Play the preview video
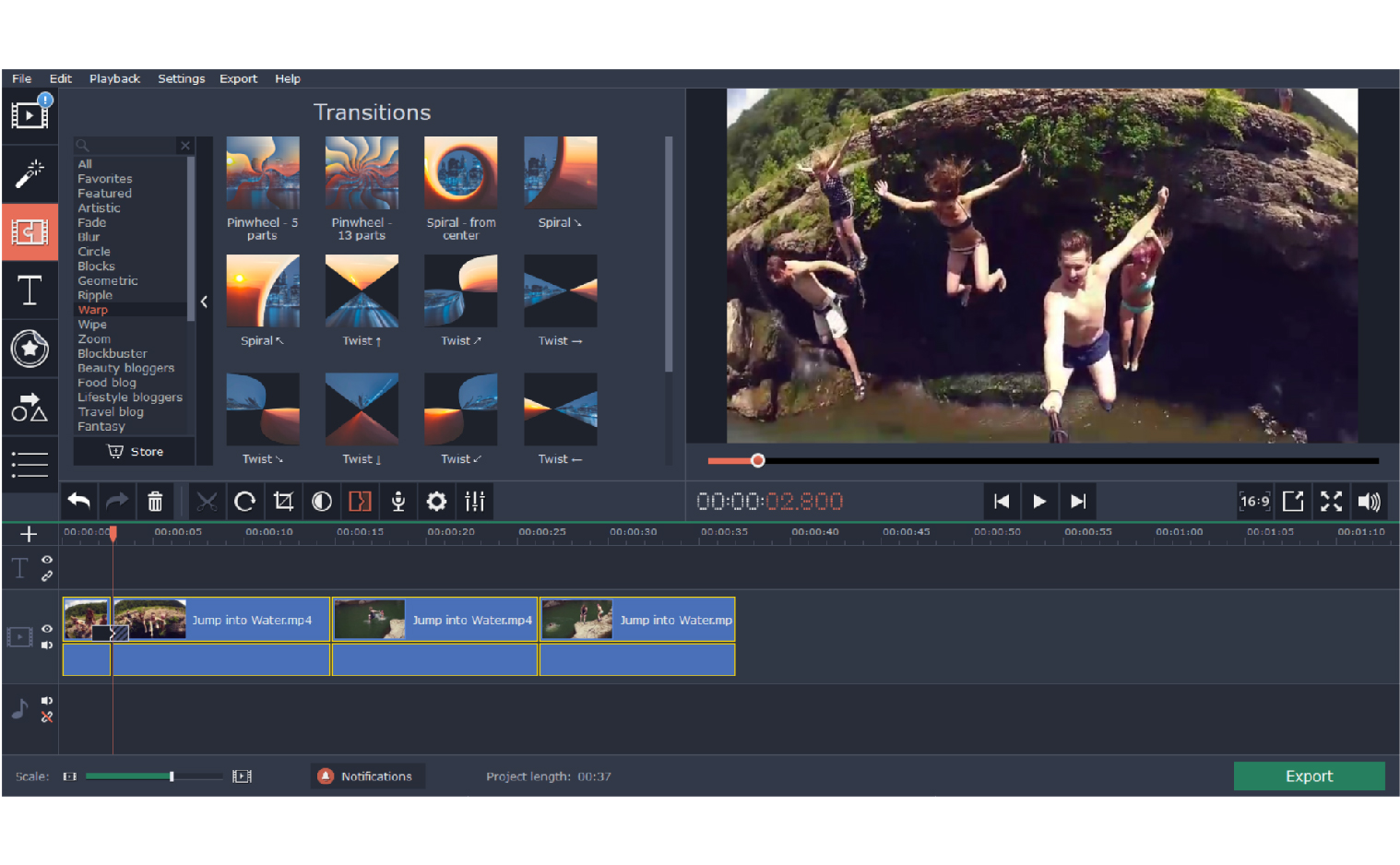 pyautogui.click(x=1039, y=501)
